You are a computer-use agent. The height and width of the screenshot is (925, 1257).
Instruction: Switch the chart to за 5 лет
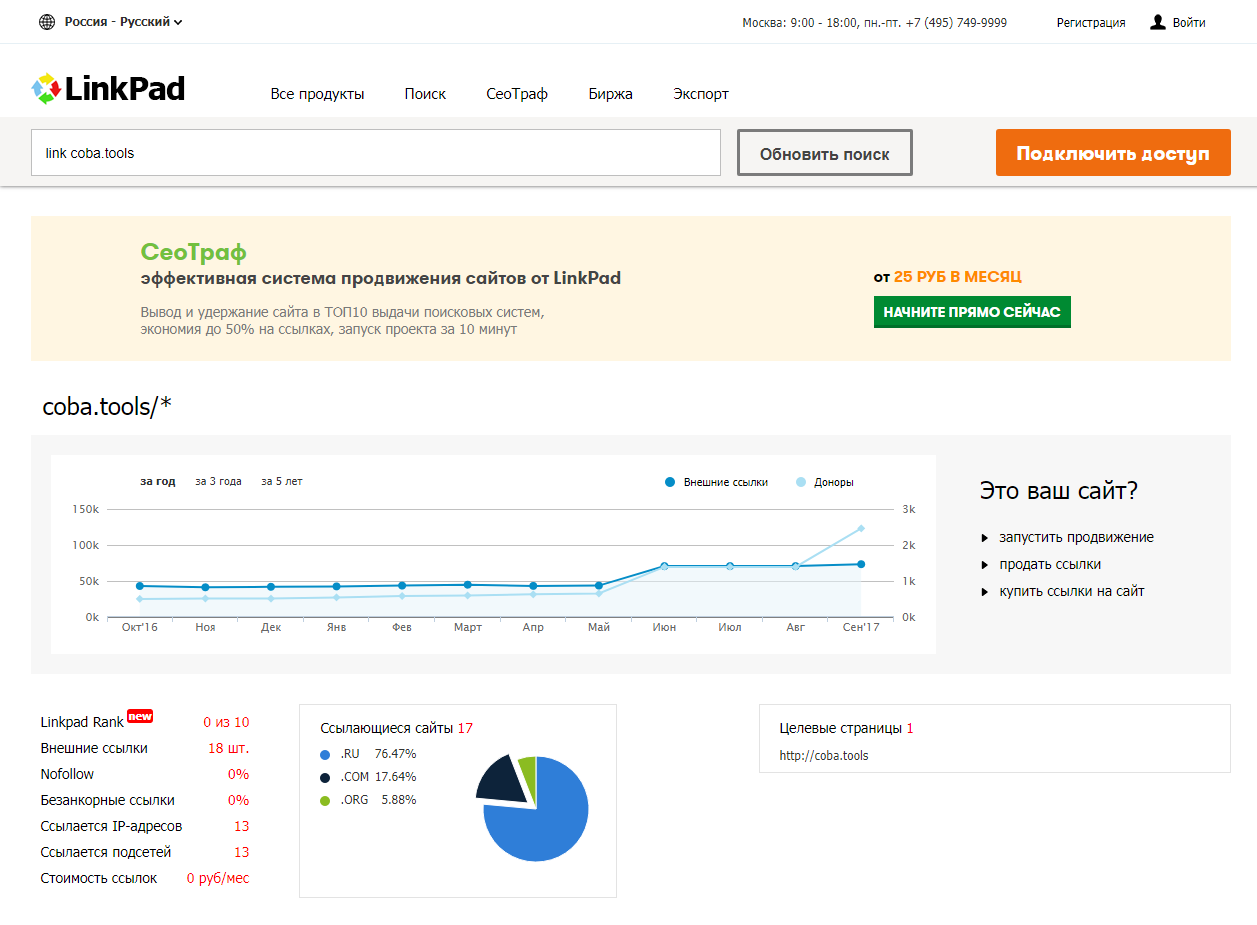[x=281, y=482]
